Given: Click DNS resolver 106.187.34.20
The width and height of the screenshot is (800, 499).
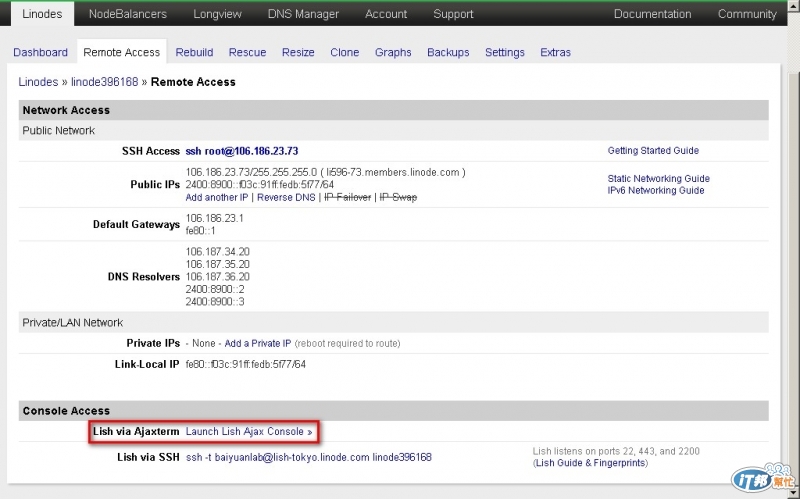Looking at the screenshot, I should 217,252.
